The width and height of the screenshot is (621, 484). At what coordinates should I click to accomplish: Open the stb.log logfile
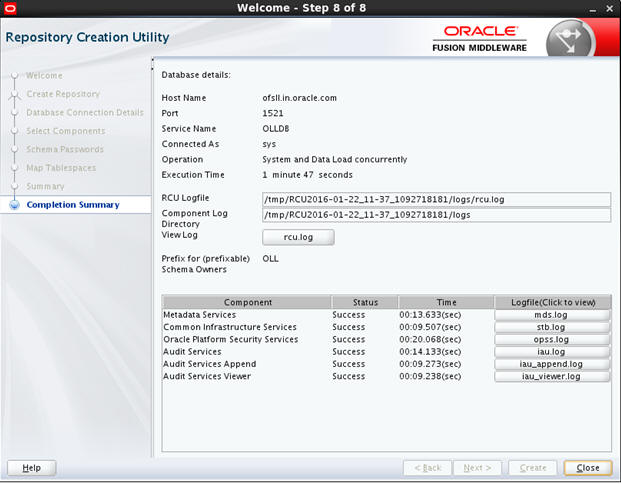552,328
